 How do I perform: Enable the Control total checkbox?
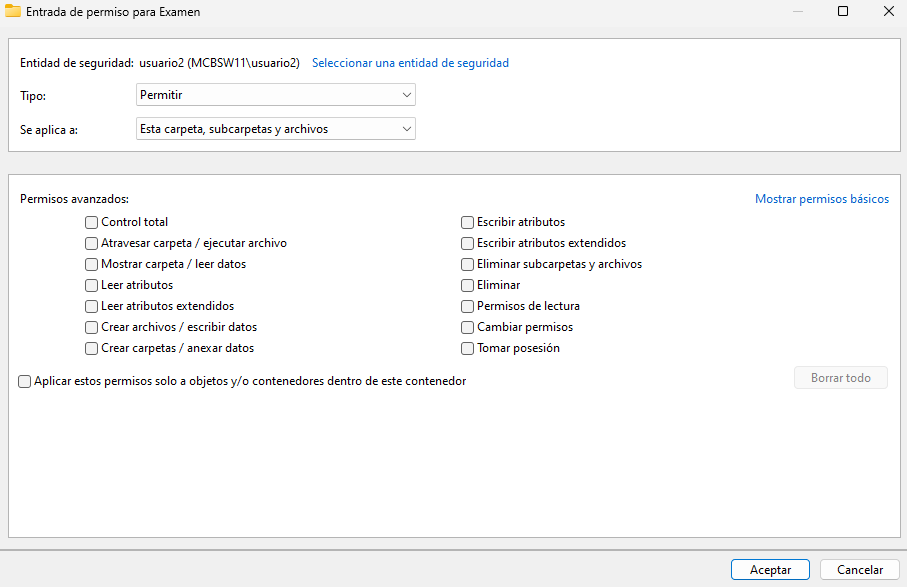point(92,222)
